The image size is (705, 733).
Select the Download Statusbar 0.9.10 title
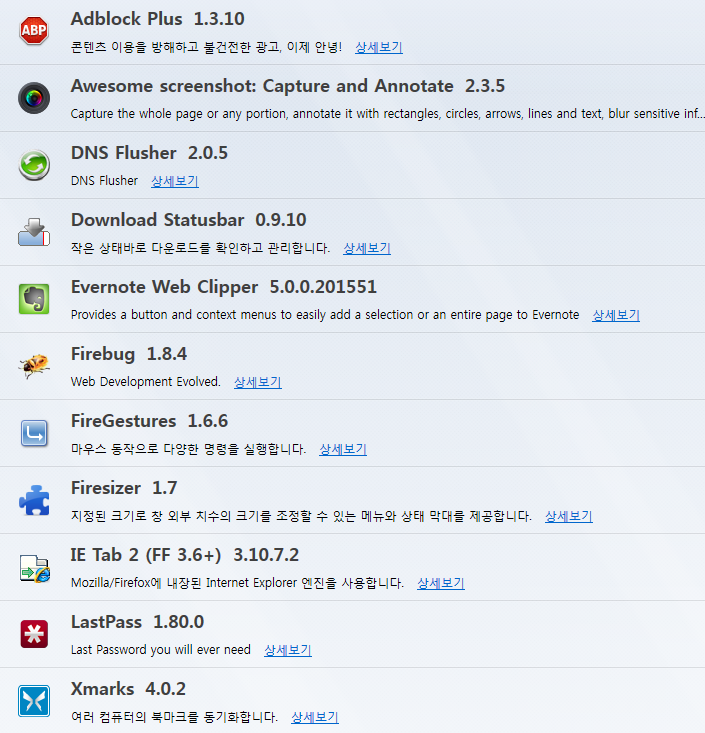click(188, 220)
